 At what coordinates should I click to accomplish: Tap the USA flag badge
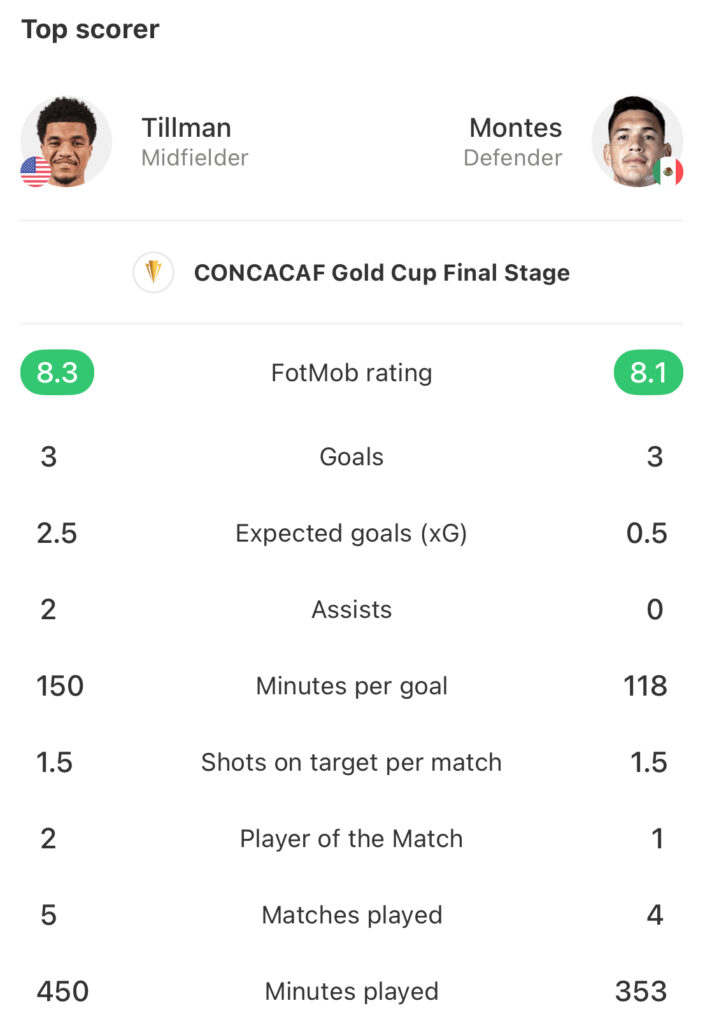click(x=36, y=172)
